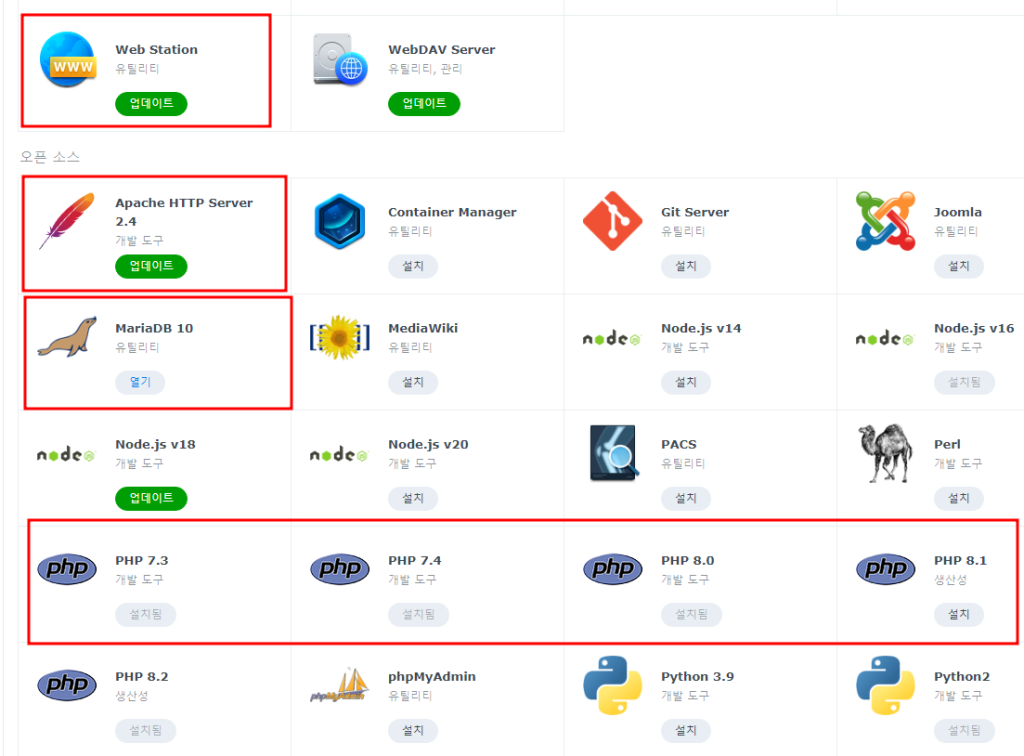
Task: Select the Python2 logo
Action: point(886,685)
